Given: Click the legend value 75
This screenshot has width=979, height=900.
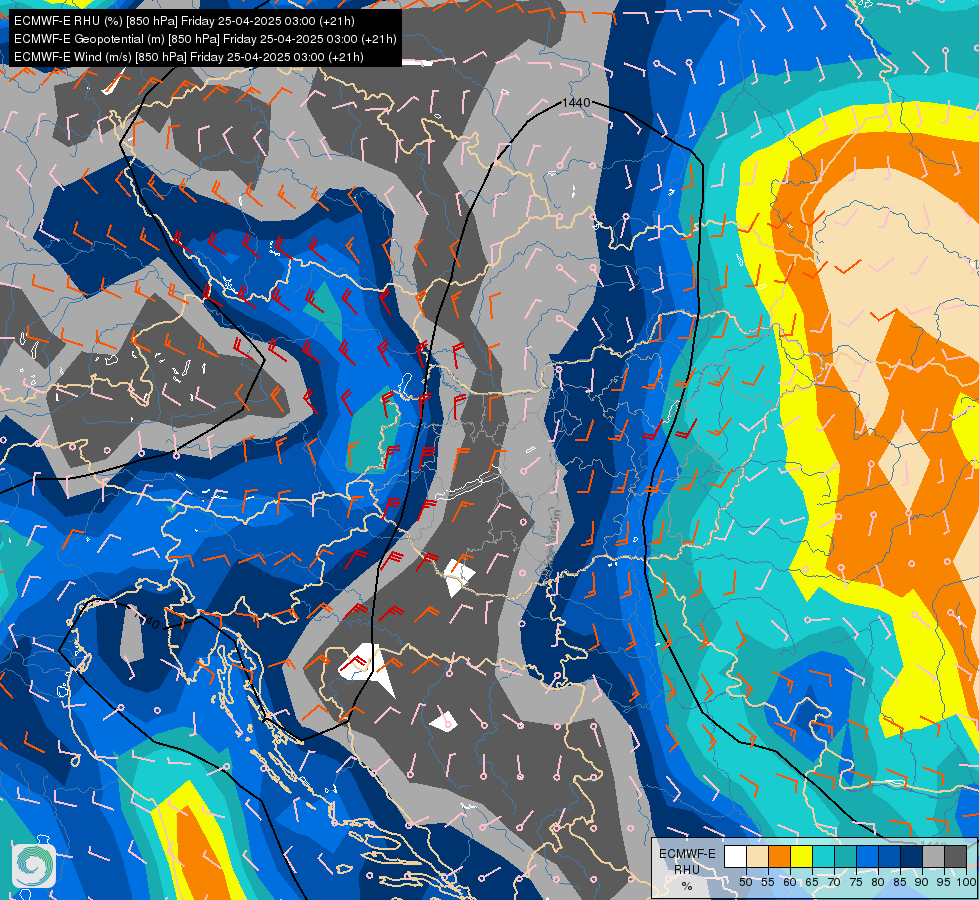Looking at the screenshot, I should tap(856, 883).
